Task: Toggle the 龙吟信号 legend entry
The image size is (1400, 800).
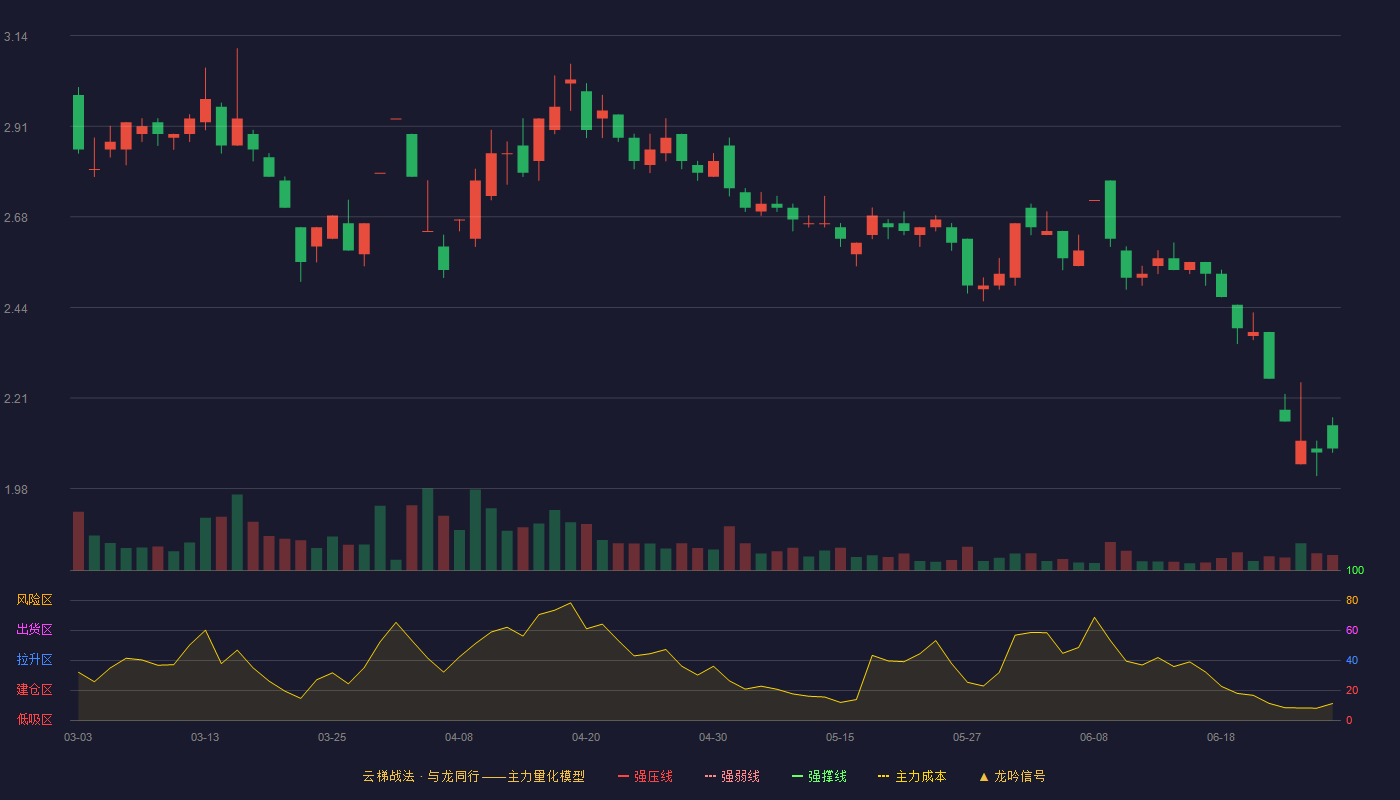Action: (x=1012, y=776)
